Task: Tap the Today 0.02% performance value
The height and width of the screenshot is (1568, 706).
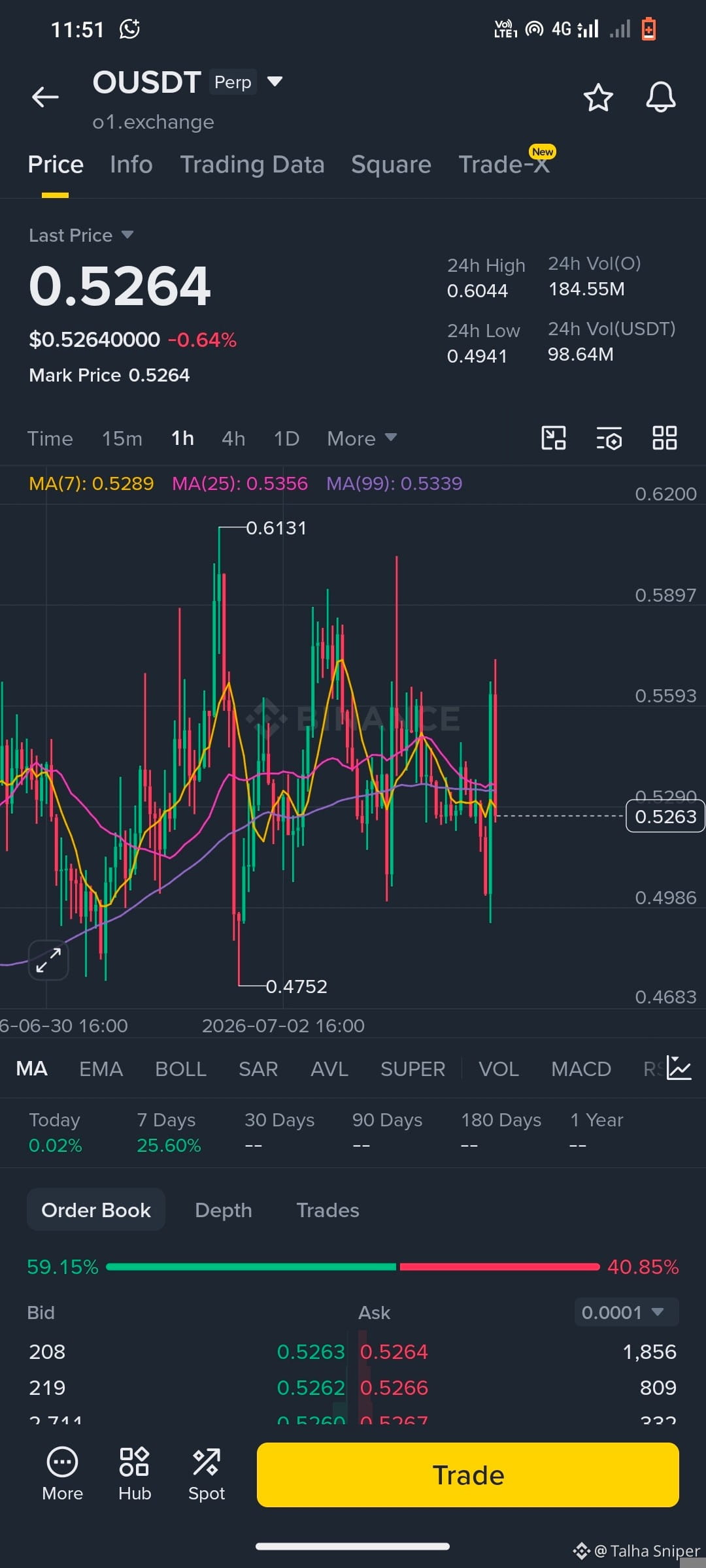Action: [x=56, y=1145]
